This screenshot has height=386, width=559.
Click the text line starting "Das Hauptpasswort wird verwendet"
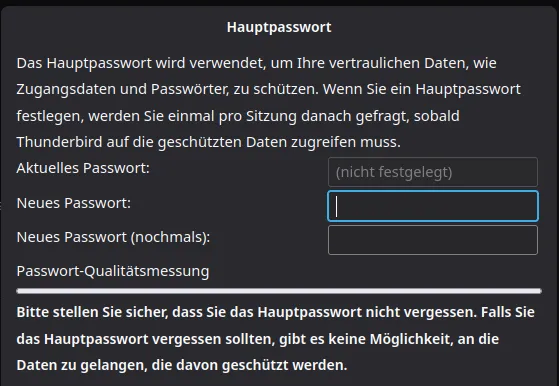click(256, 63)
